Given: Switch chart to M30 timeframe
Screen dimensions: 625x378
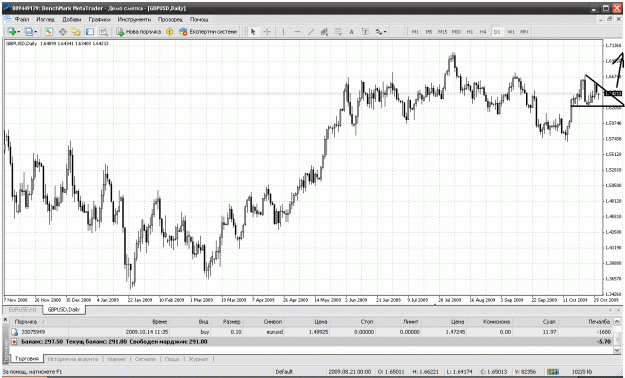Looking at the screenshot, I should click(x=456, y=32).
